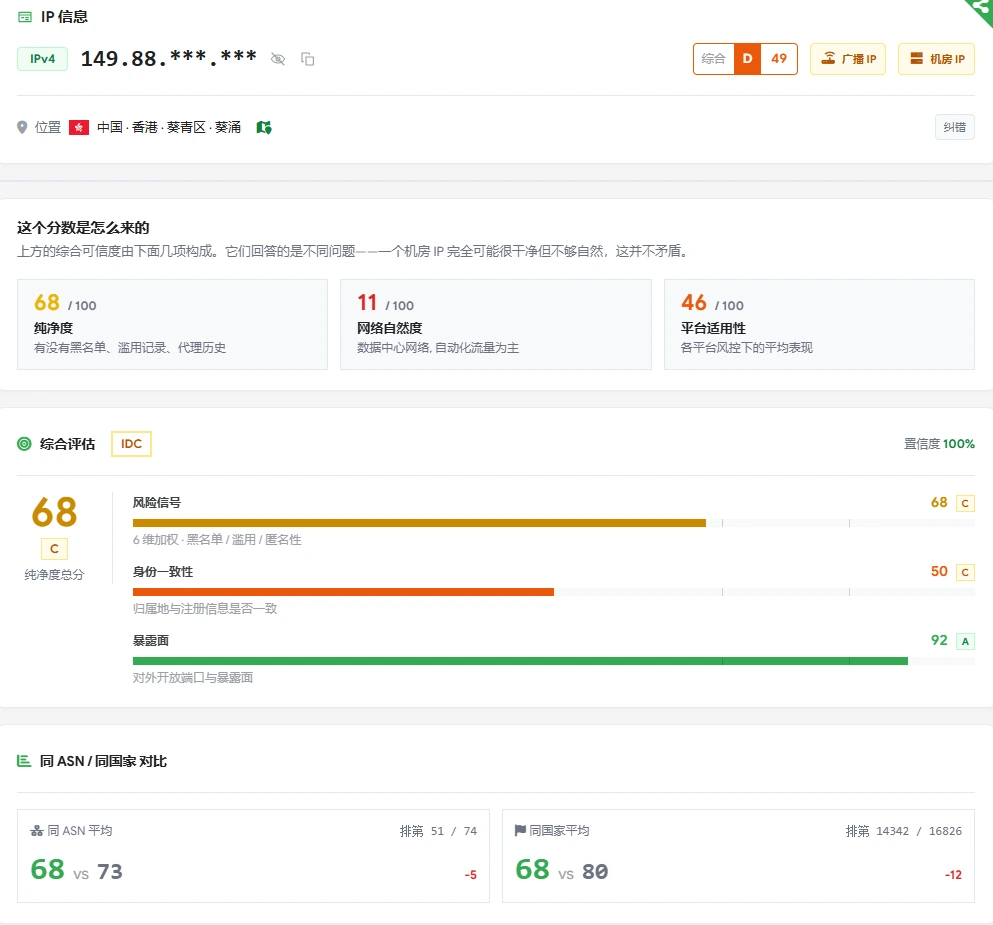Screen dimensions: 993x925
Task: Click the 对外开放端口与暴露面 description
Action: coord(193,677)
